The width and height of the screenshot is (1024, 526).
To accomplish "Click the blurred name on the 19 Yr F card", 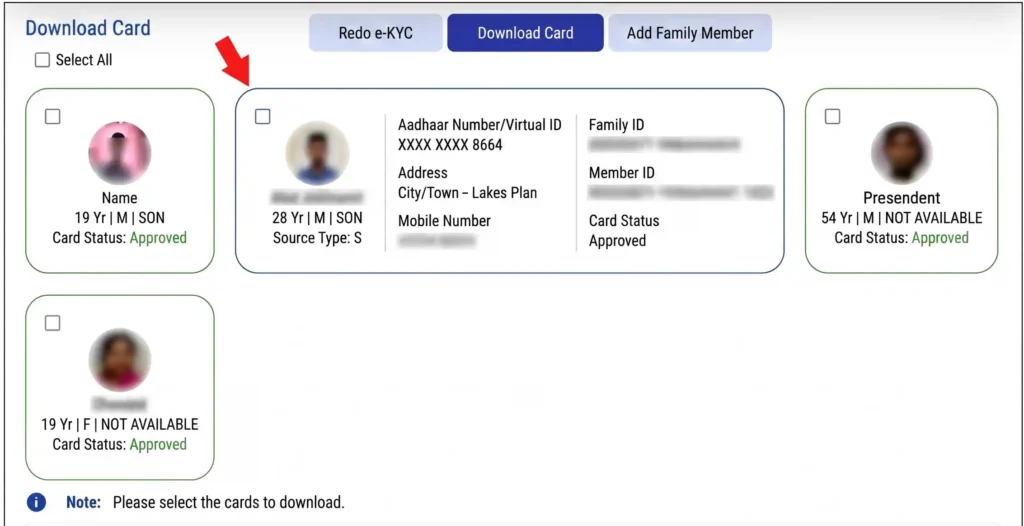I will pyautogui.click(x=120, y=404).
